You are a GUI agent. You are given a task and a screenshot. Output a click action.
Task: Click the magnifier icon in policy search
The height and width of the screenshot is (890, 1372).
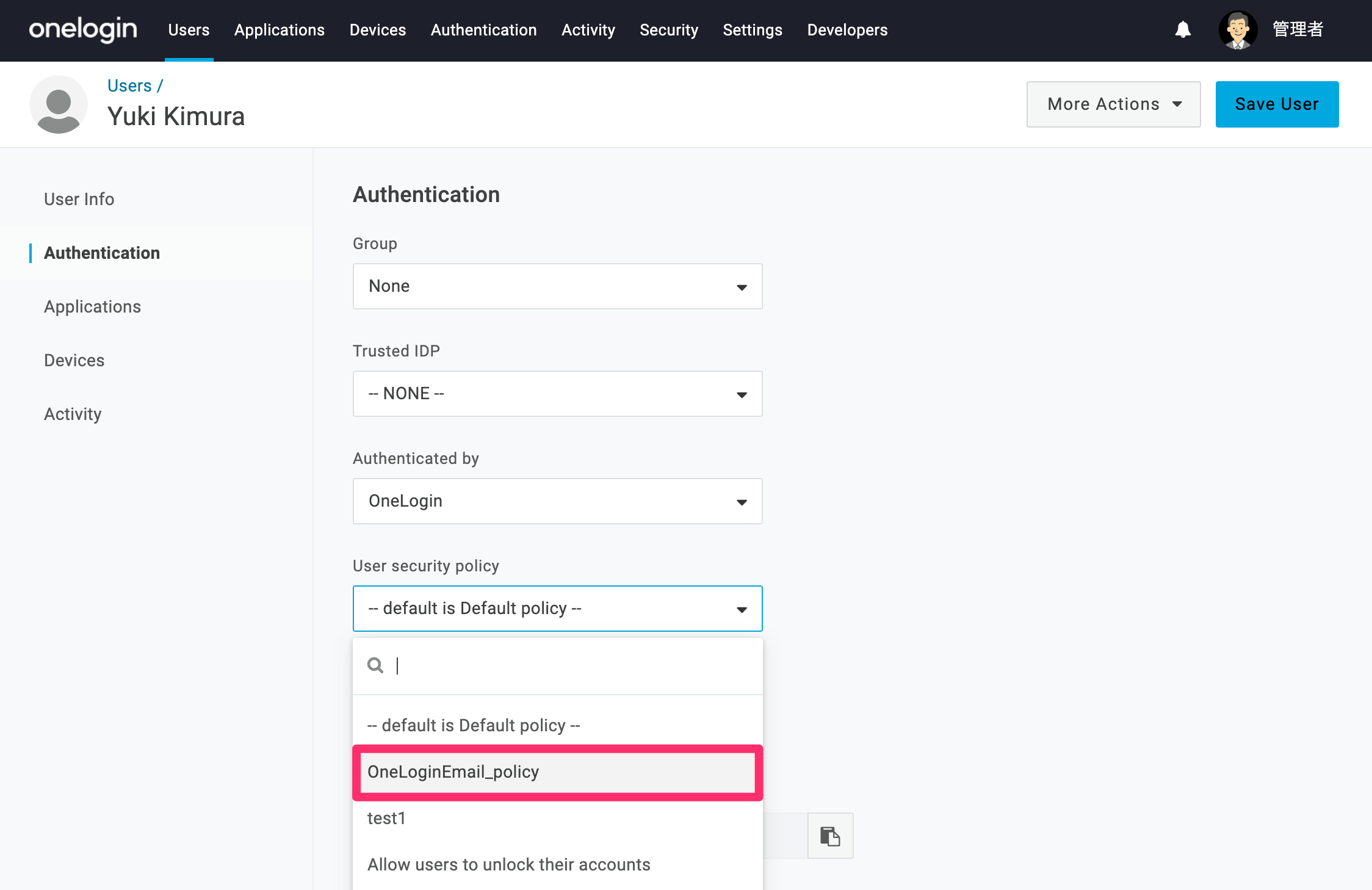[375, 665]
